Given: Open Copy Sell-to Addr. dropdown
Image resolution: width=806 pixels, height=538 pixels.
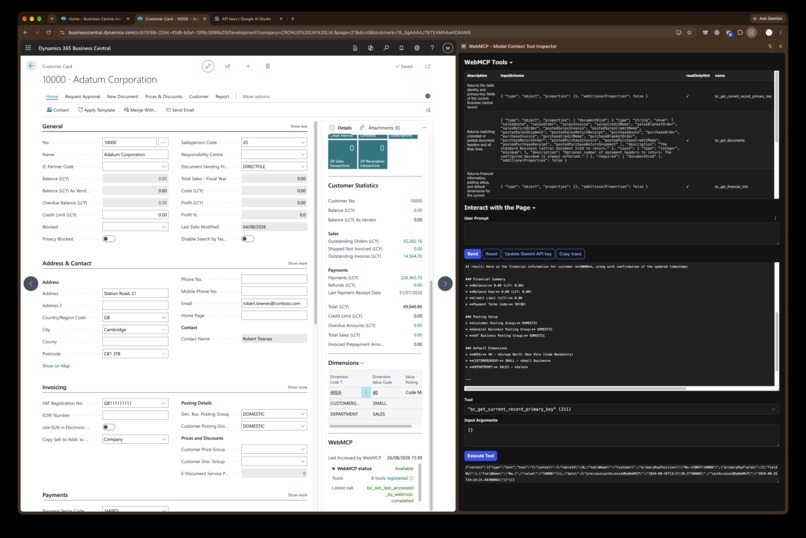Looking at the screenshot, I should 164,439.
